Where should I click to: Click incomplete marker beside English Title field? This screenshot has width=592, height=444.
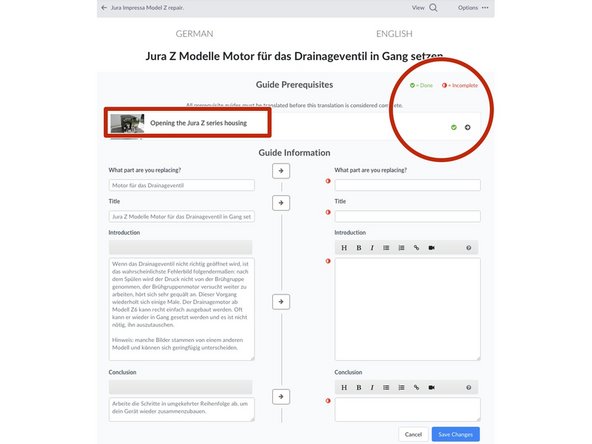click(328, 213)
